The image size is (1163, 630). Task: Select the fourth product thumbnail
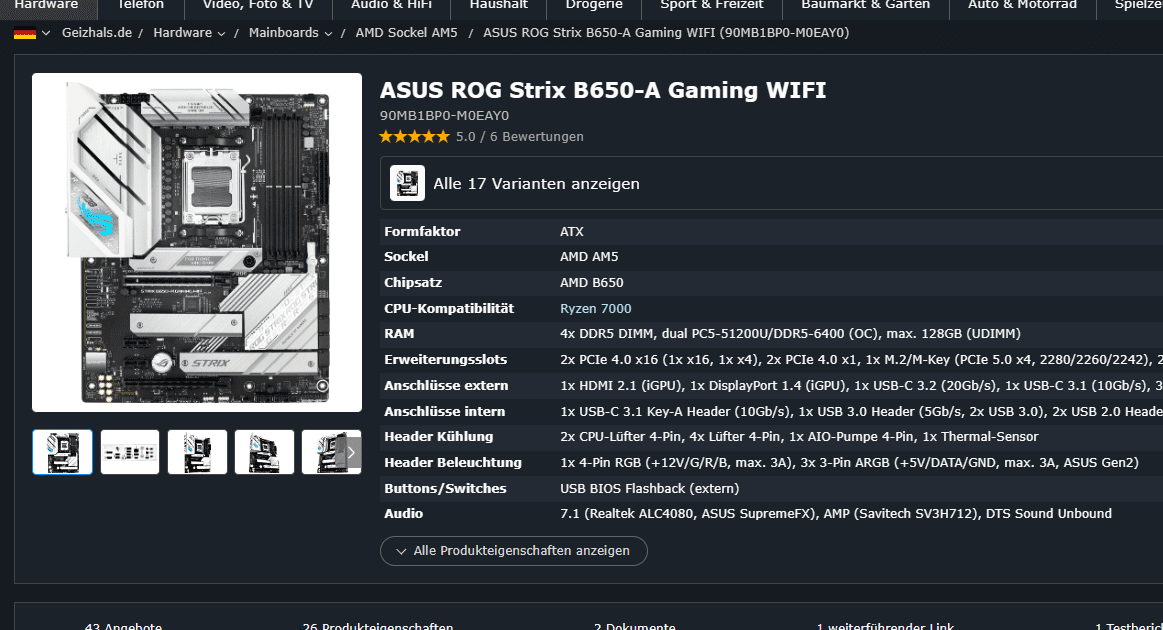(x=264, y=452)
